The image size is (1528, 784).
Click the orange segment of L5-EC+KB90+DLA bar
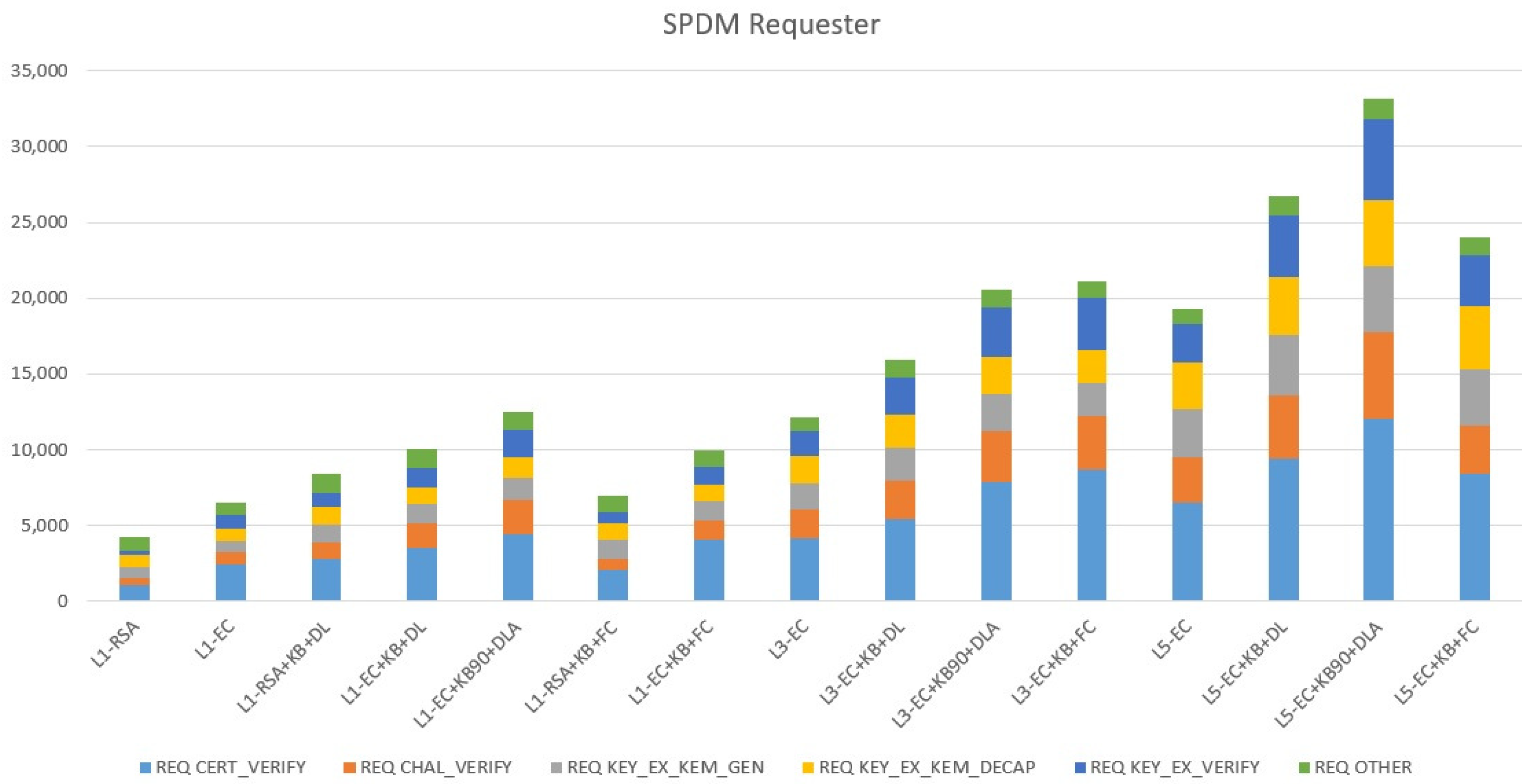tap(1379, 376)
